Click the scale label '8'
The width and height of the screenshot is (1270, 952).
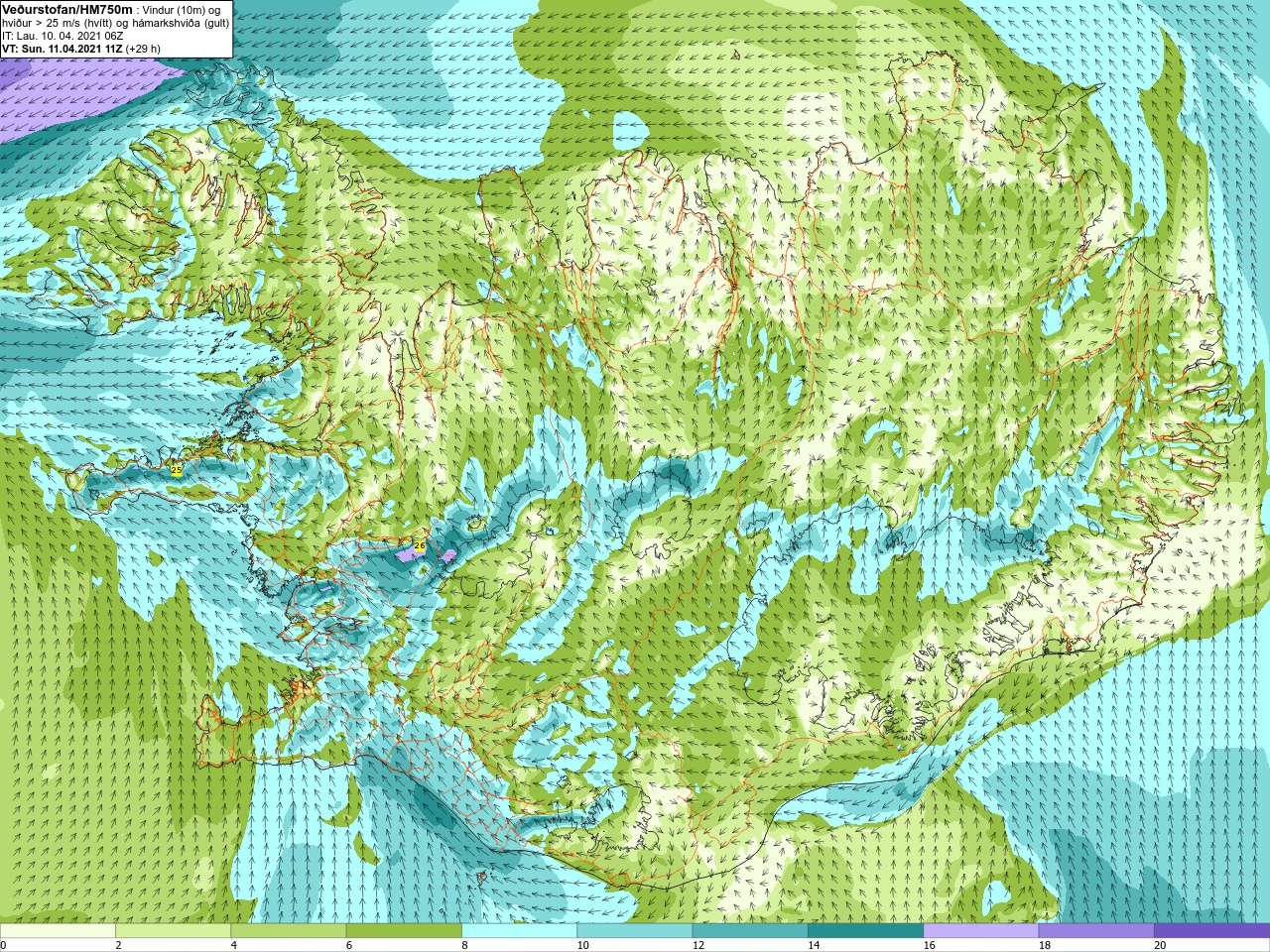click(464, 945)
